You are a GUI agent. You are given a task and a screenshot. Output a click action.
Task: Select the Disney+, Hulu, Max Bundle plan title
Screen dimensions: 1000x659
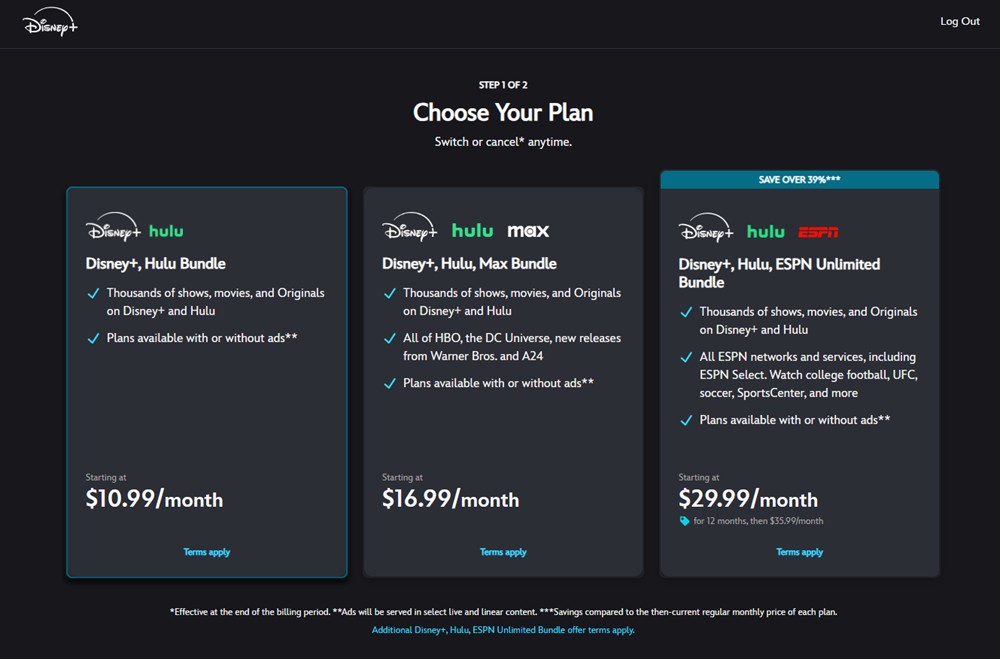point(469,264)
